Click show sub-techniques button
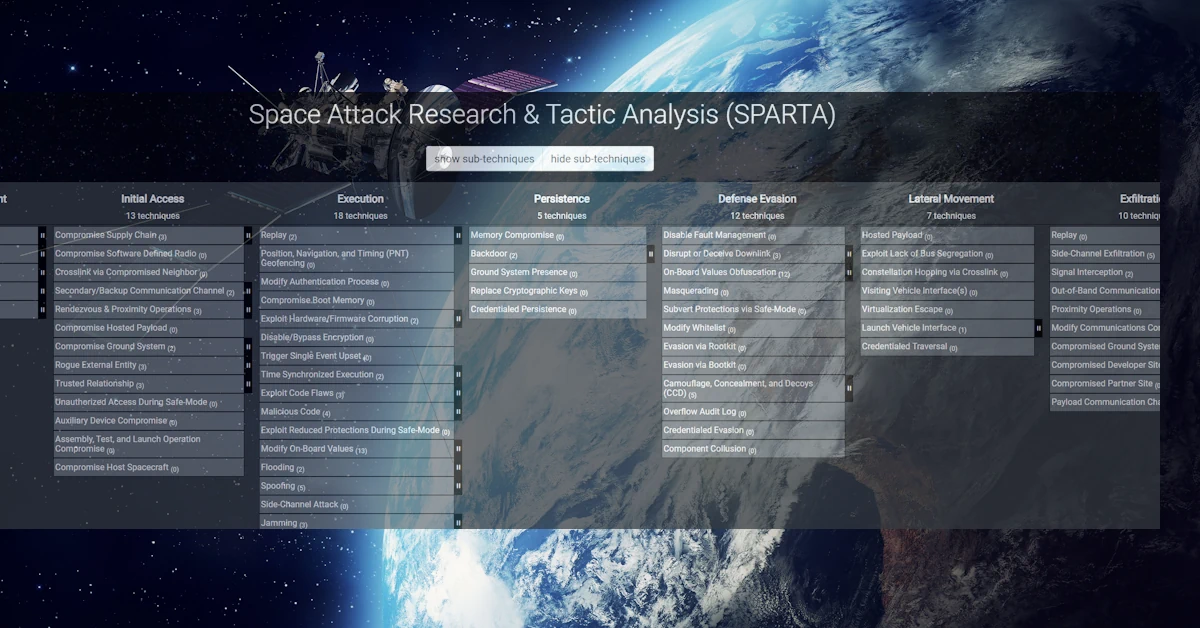The height and width of the screenshot is (628, 1200). pos(483,159)
